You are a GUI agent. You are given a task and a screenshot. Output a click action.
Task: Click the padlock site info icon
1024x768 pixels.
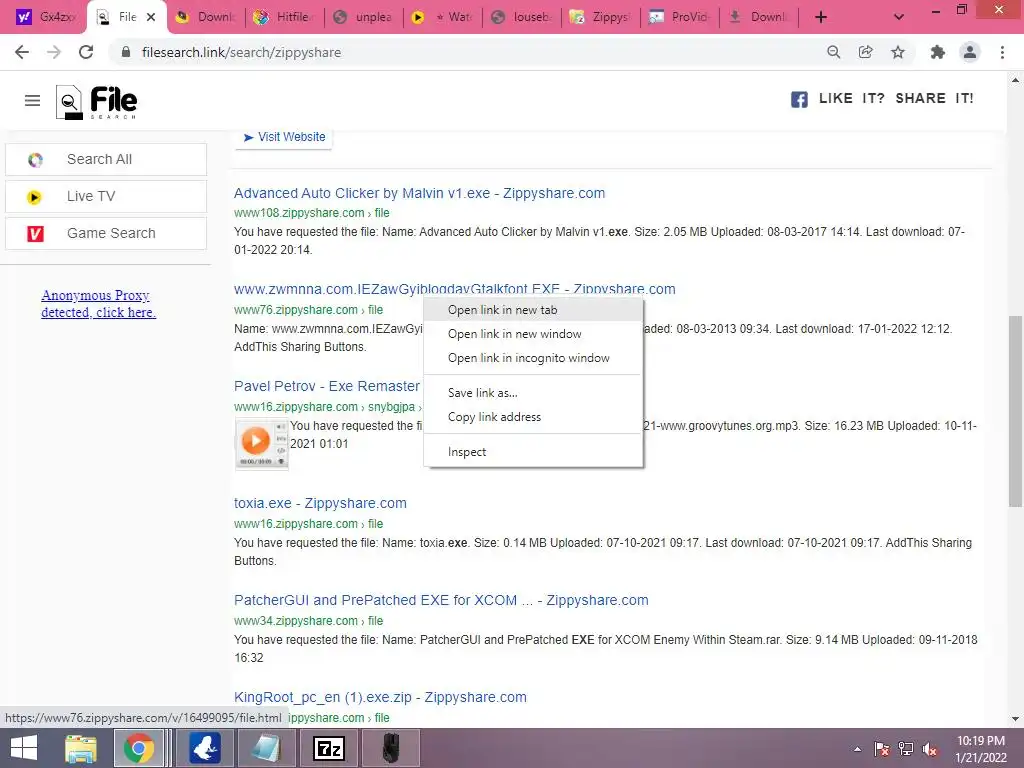click(x=126, y=52)
